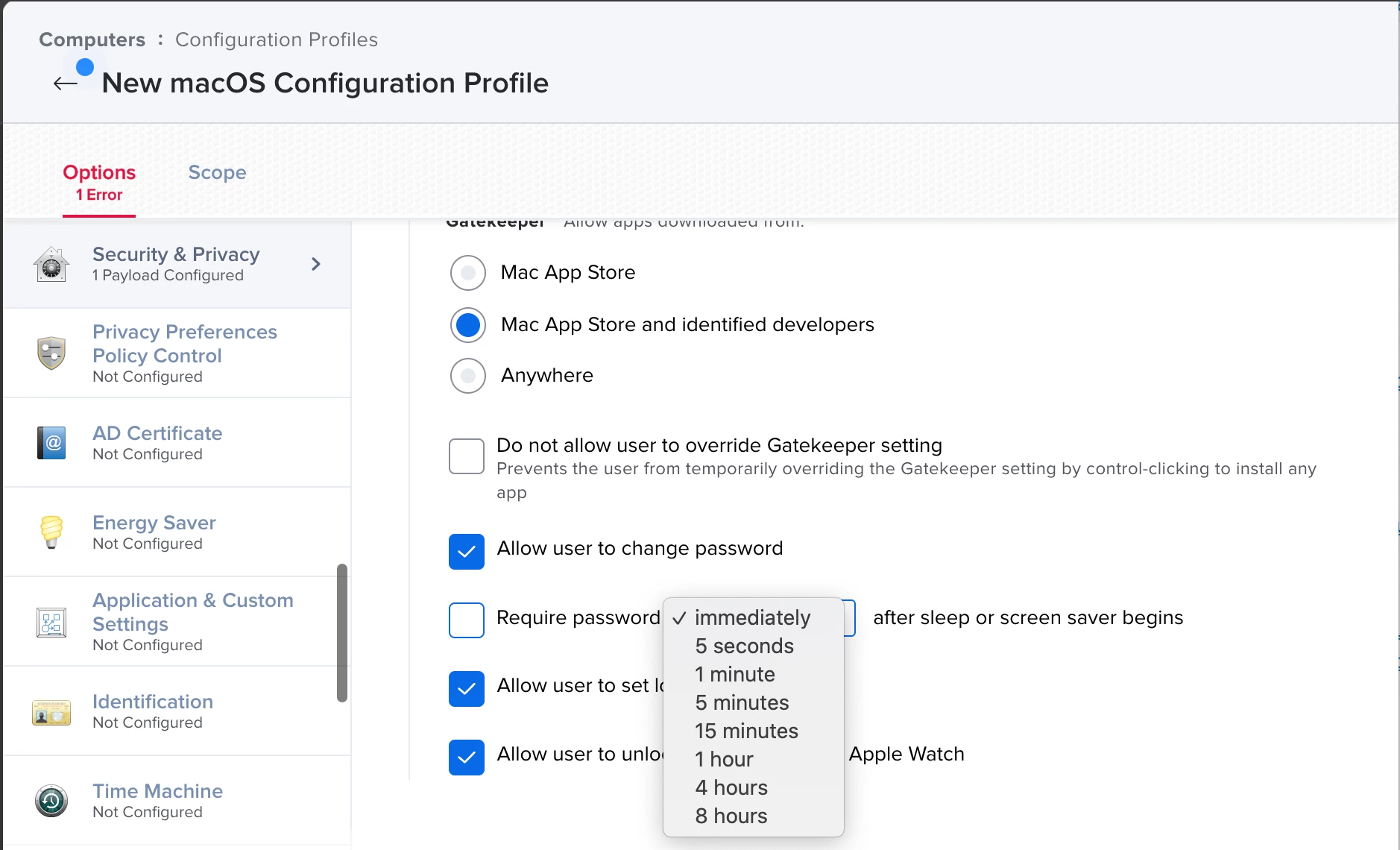Select the Anywhere radio option
Viewport: 1400px width, 850px height.
[x=468, y=376]
